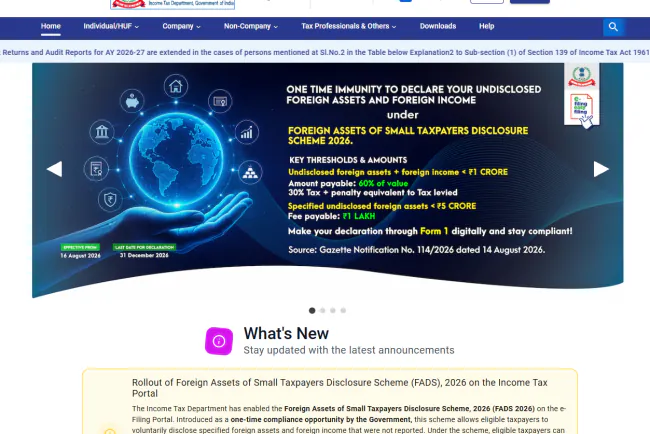Click the globe-in-hand banner illustration
This screenshot has width=650, height=434.
click(174, 166)
